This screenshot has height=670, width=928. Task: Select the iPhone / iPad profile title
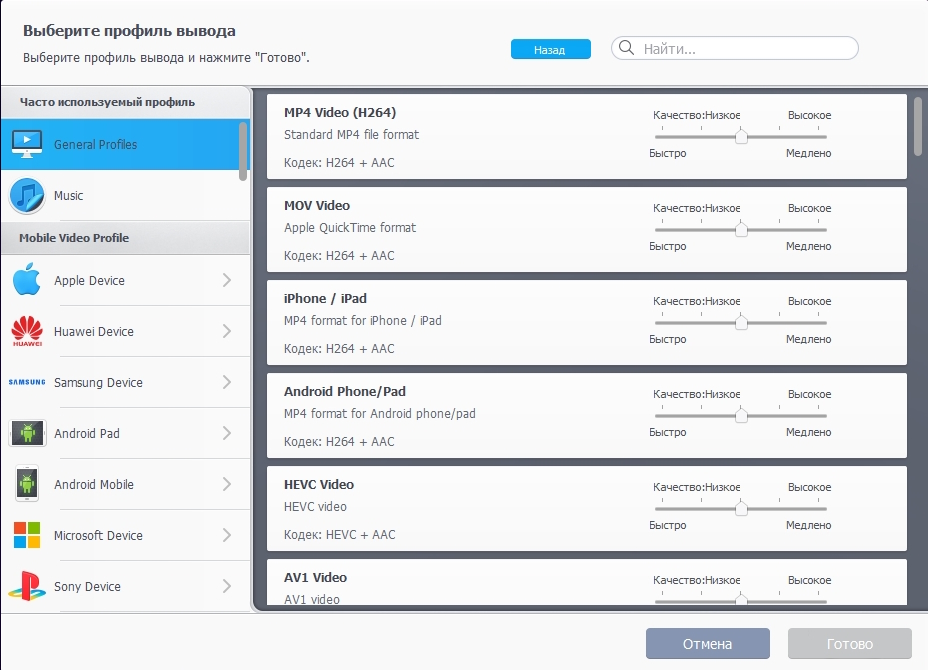(325, 298)
